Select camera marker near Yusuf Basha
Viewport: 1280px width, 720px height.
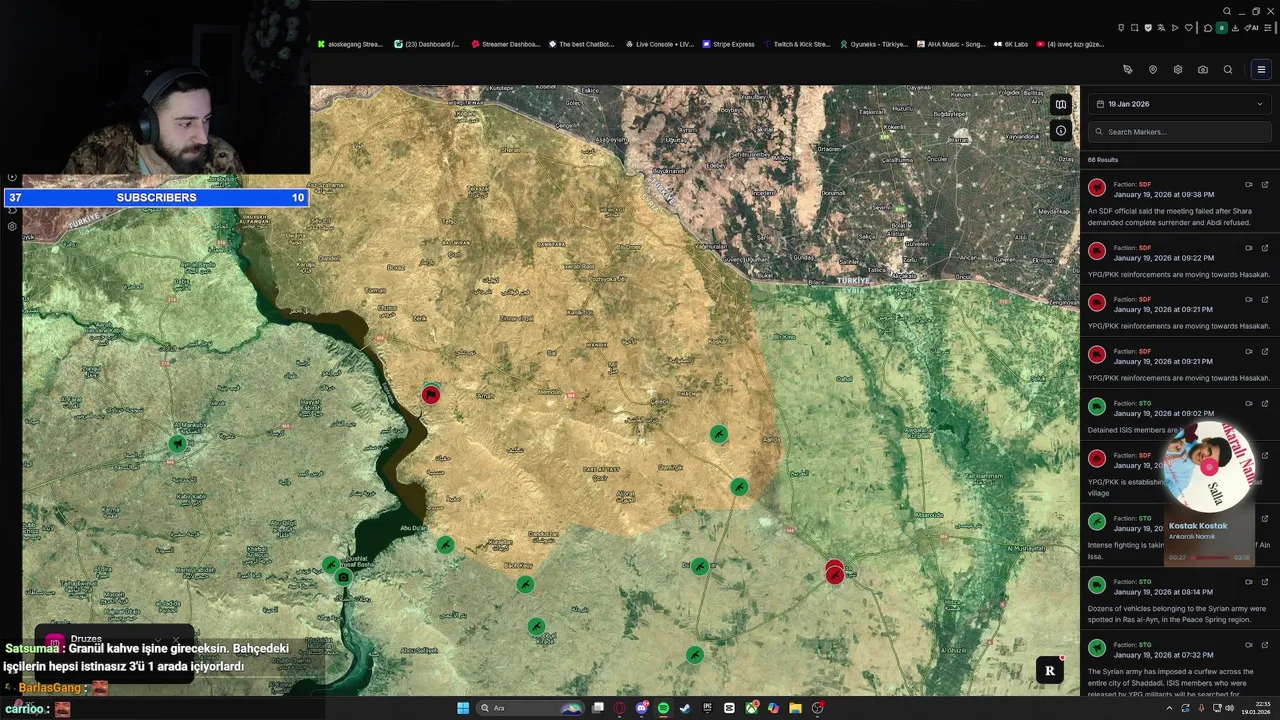pyautogui.click(x=343, y=577)
